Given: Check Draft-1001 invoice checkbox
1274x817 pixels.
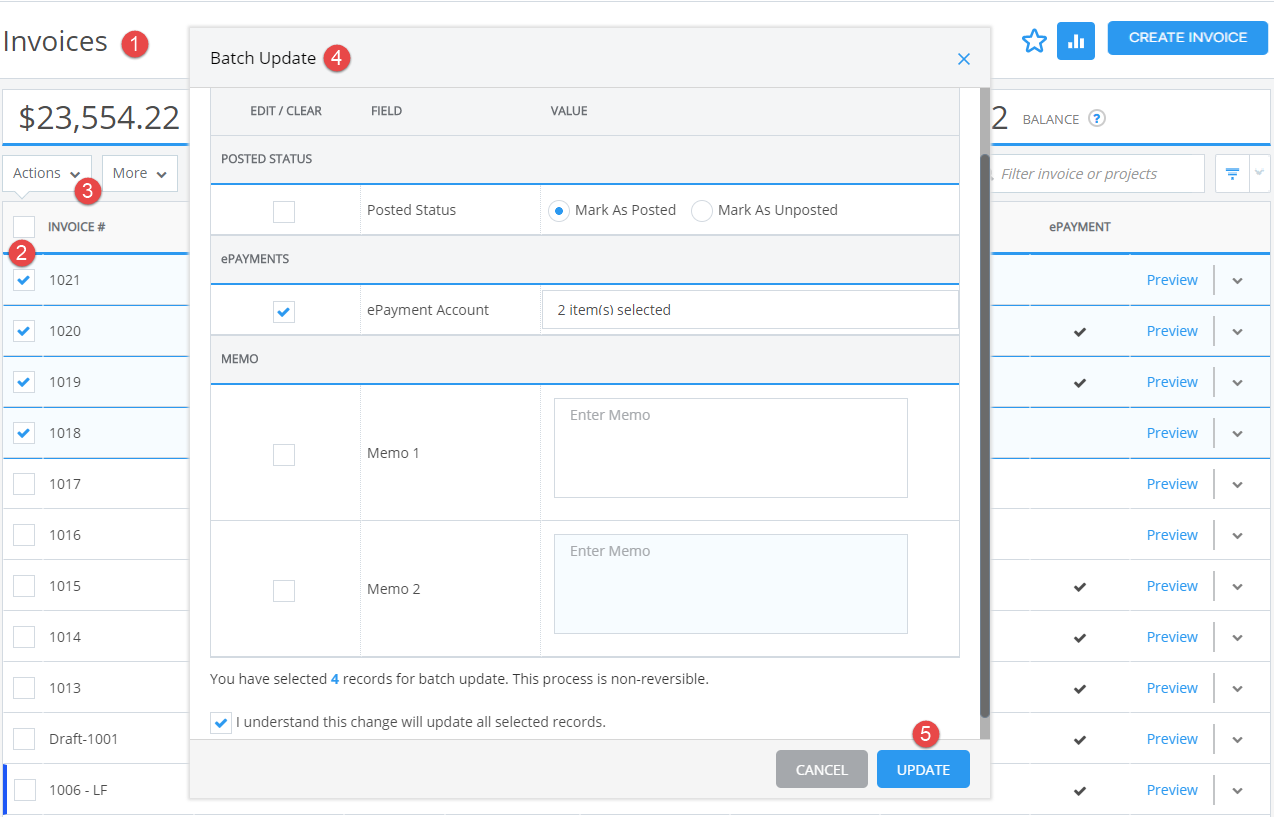Looking at the screenshot, I should click(24, 739).
